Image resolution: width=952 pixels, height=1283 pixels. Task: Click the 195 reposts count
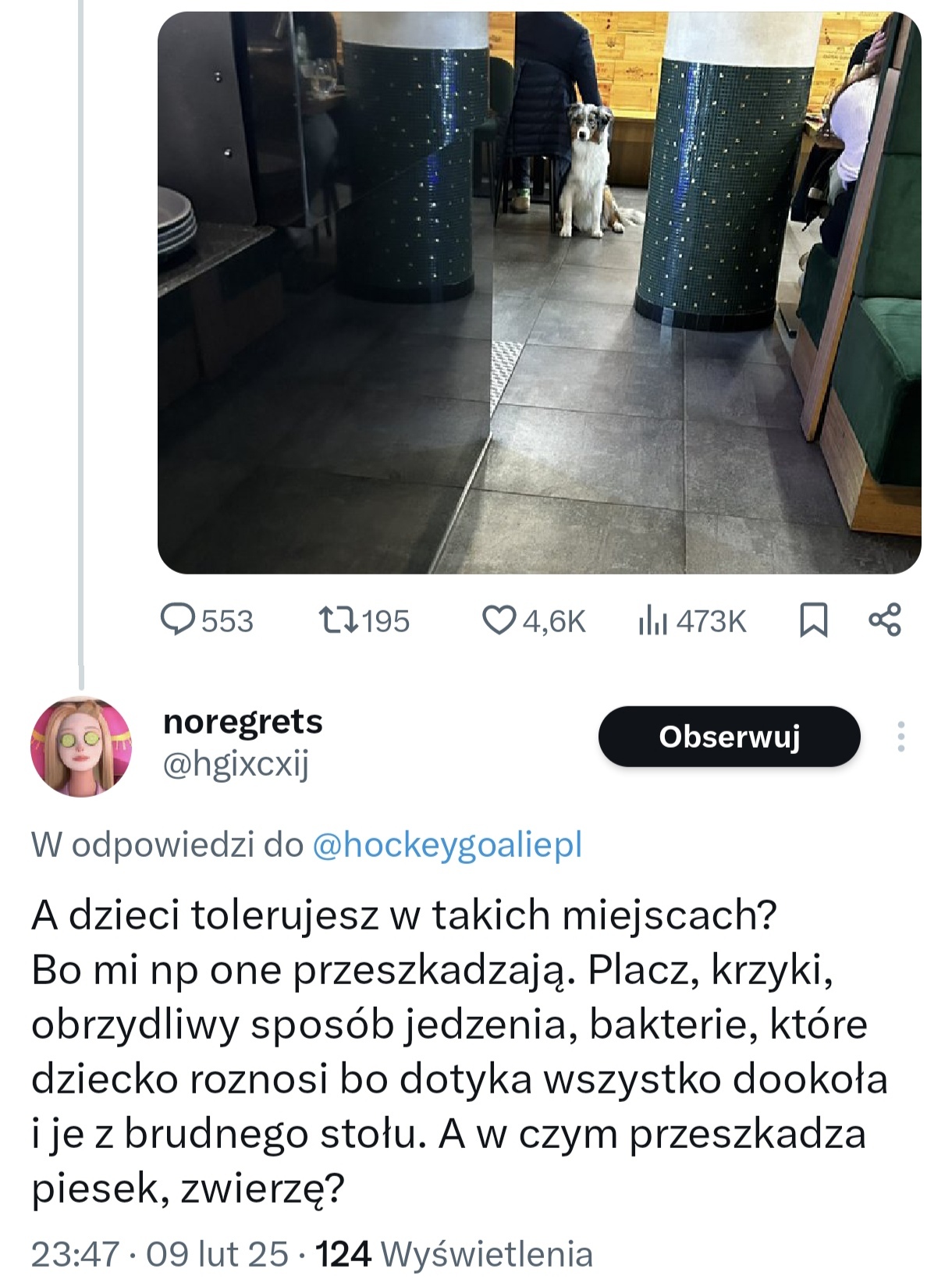coord(385,621)
